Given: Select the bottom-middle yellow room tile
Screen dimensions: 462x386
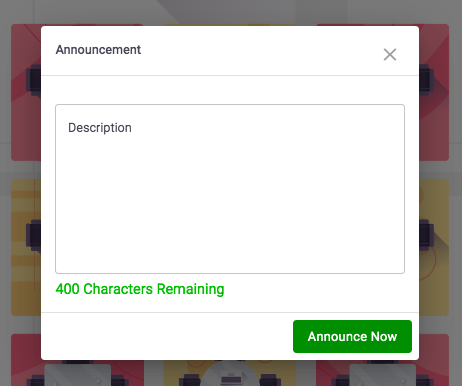Looking at the screenshot, I should click(x=230, y=373).
